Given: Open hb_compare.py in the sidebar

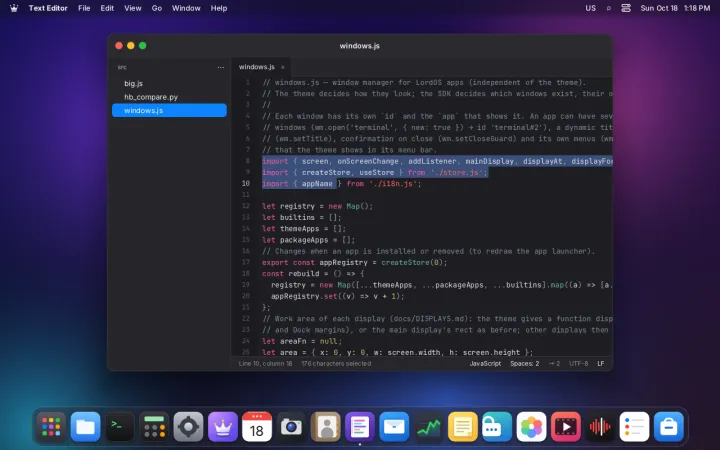Looking at the screenshot, I should tap(169, 97).
